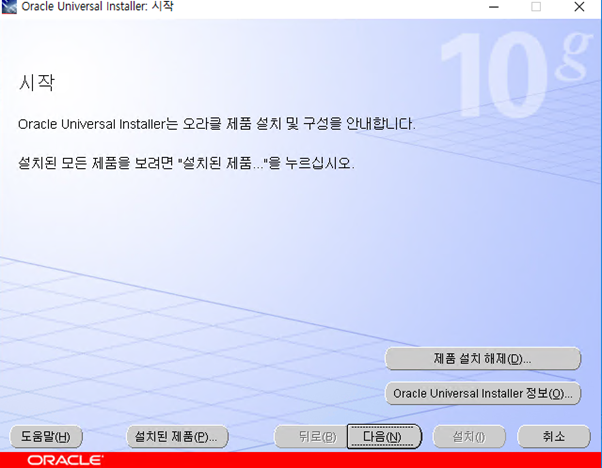Go back with the 뒤로(B) button

[311, 437]
